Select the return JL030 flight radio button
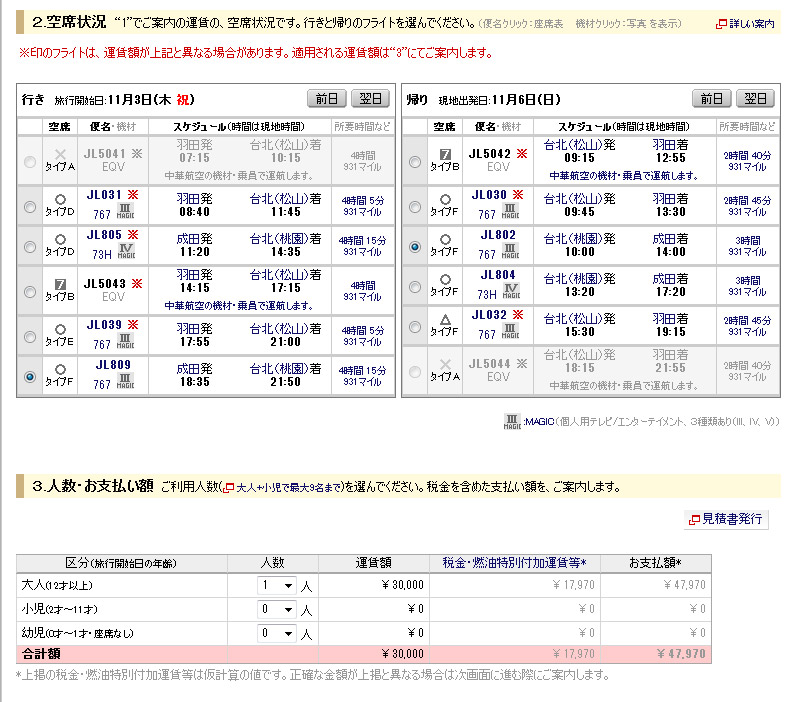The height and width of the screenshot is (702, 805). 415,206
